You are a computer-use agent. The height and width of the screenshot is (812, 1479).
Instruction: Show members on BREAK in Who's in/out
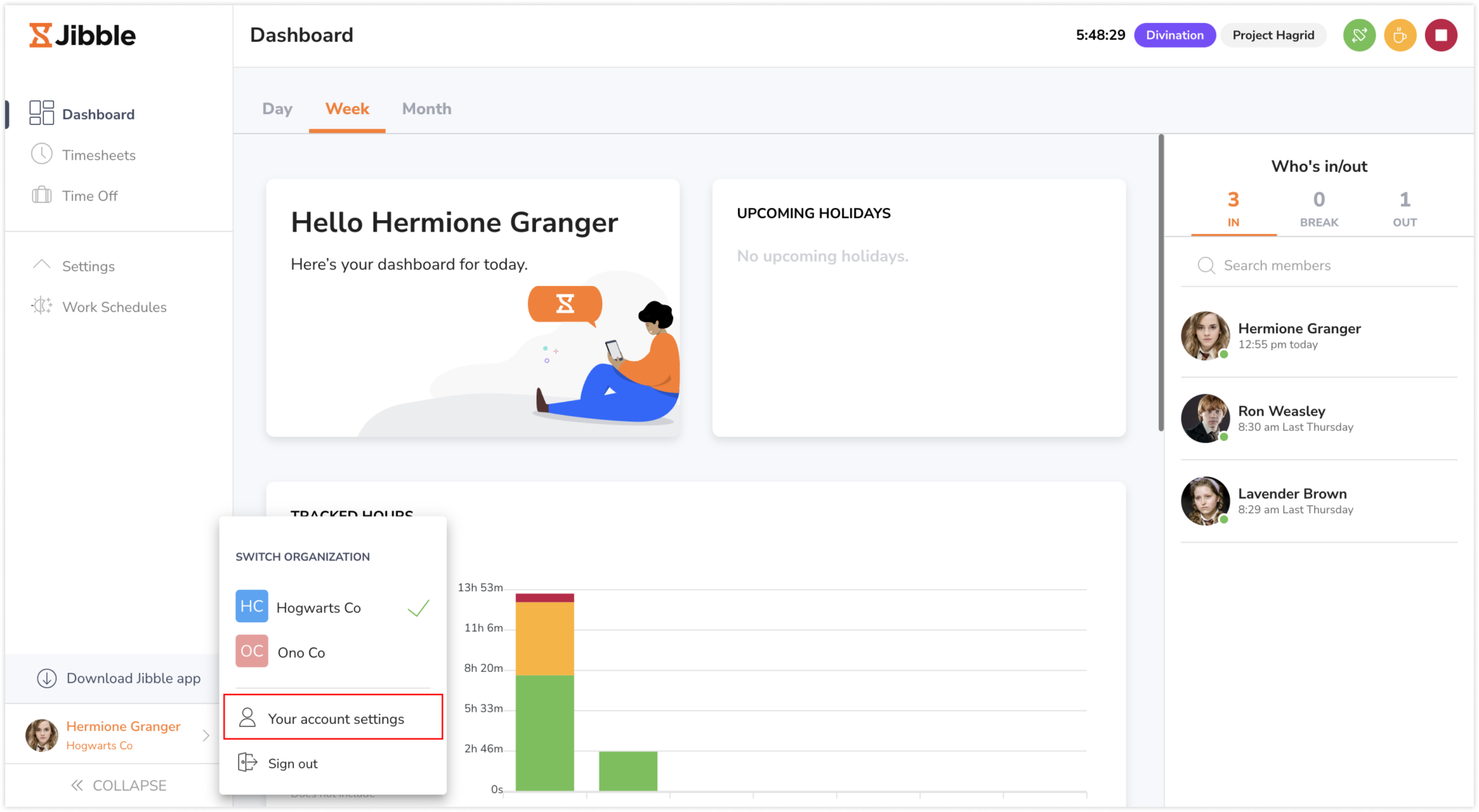pyautogui.click(x=1319, y=209)
